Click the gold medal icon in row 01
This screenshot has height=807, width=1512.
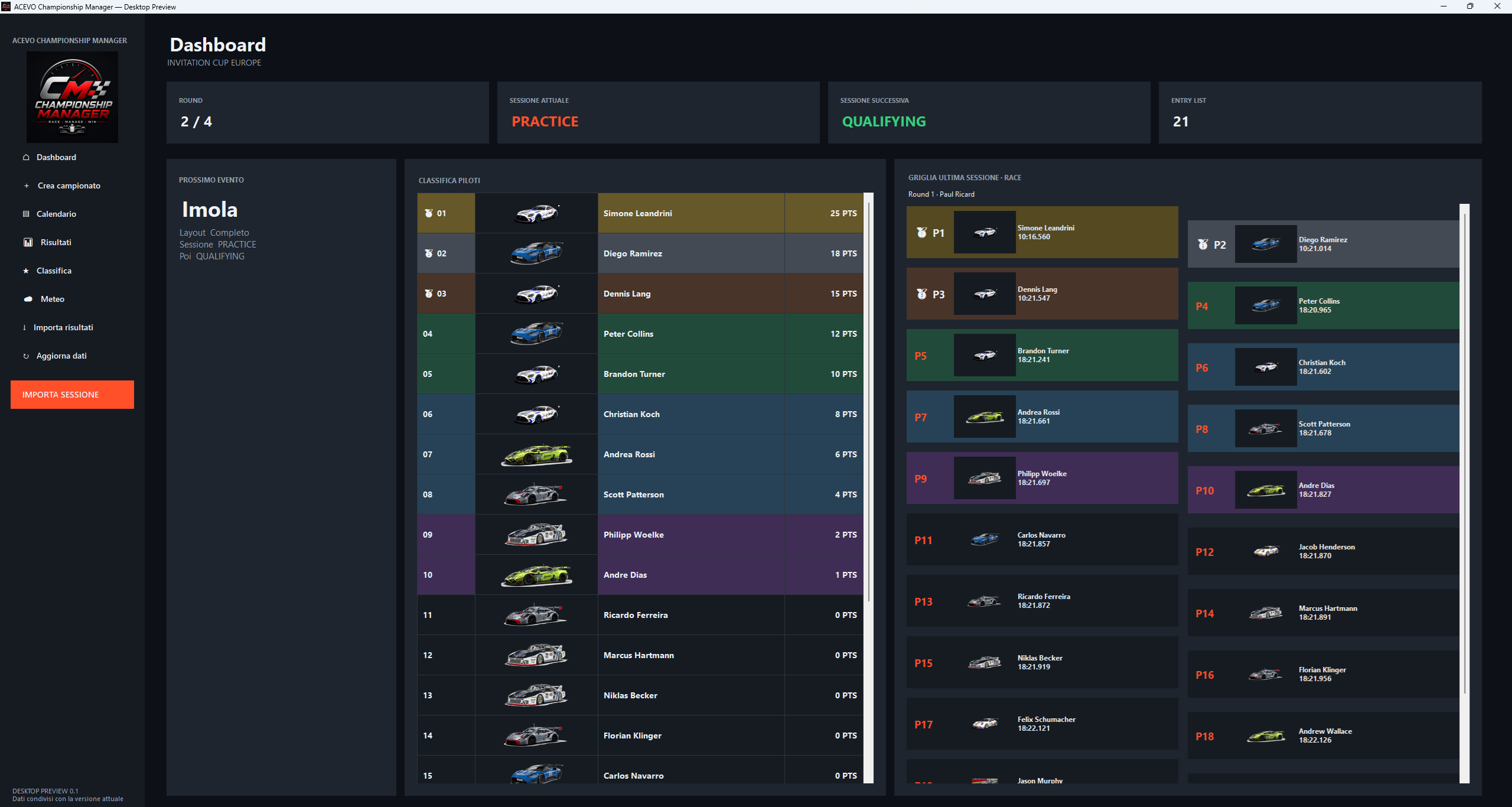click(x=429, y=213)
